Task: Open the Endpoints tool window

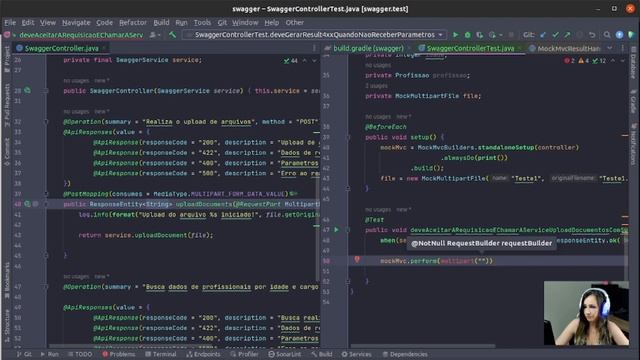Action: click(x=203, y=354)
